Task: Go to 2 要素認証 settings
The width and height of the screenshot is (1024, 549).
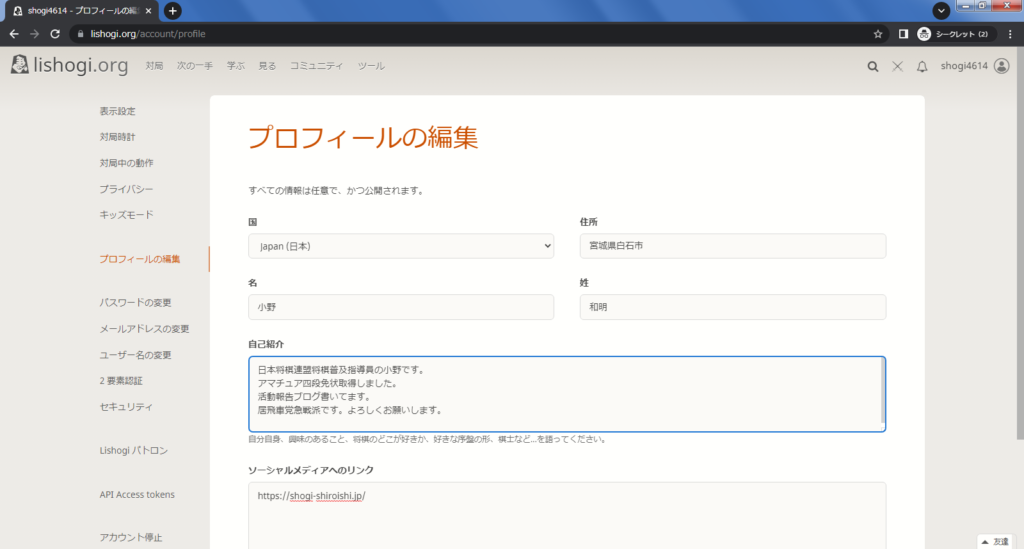Action: pyautogui.click(x=121, y=381)
